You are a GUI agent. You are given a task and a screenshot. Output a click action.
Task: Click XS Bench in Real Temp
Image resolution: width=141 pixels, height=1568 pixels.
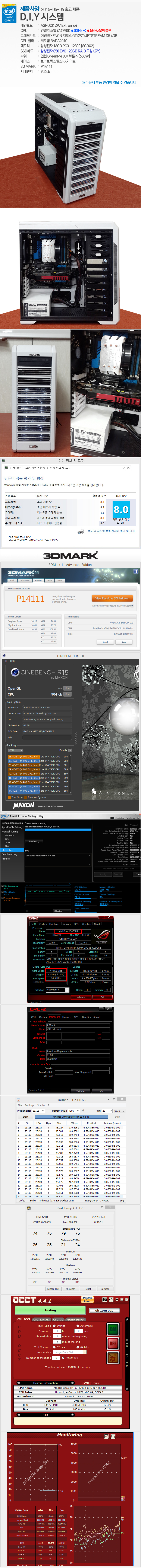point(71,1289)
